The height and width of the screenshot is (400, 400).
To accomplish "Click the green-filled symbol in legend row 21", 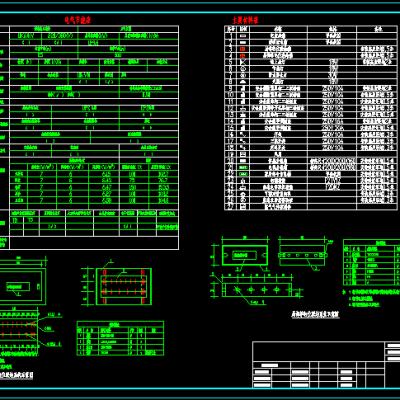I will pyautogui.click(x=243, y=167).
